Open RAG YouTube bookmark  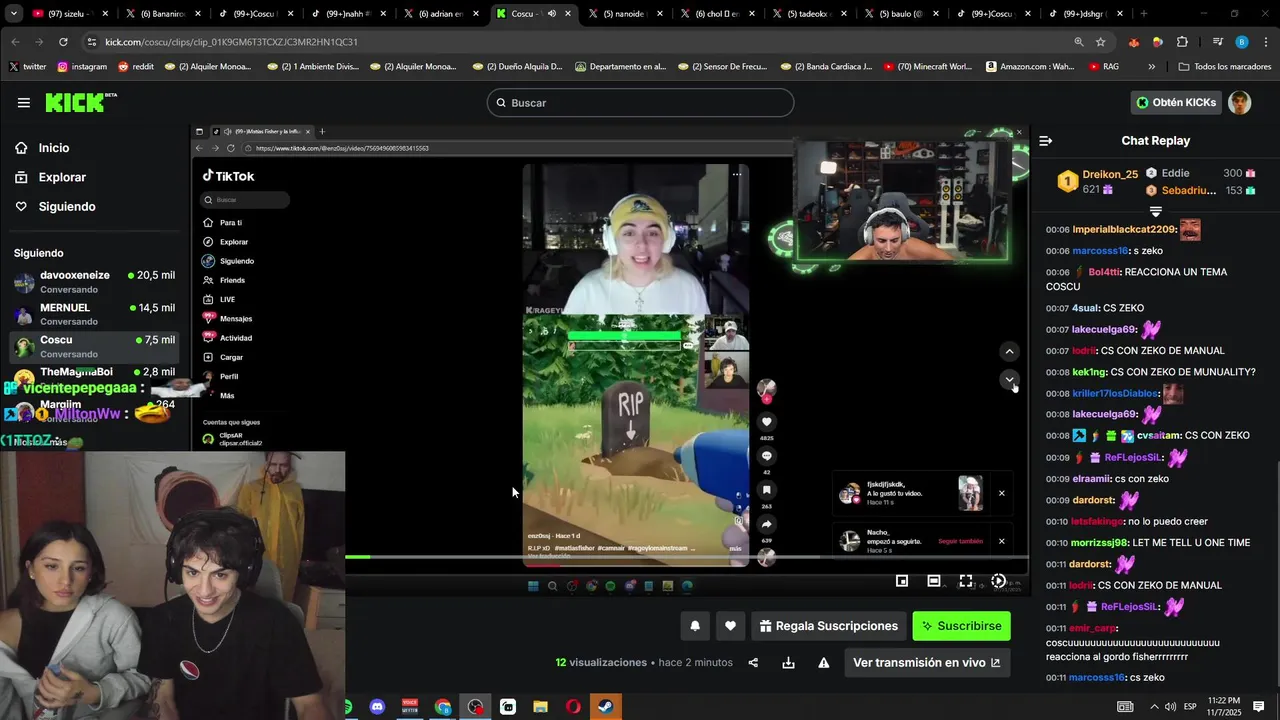1104,67
